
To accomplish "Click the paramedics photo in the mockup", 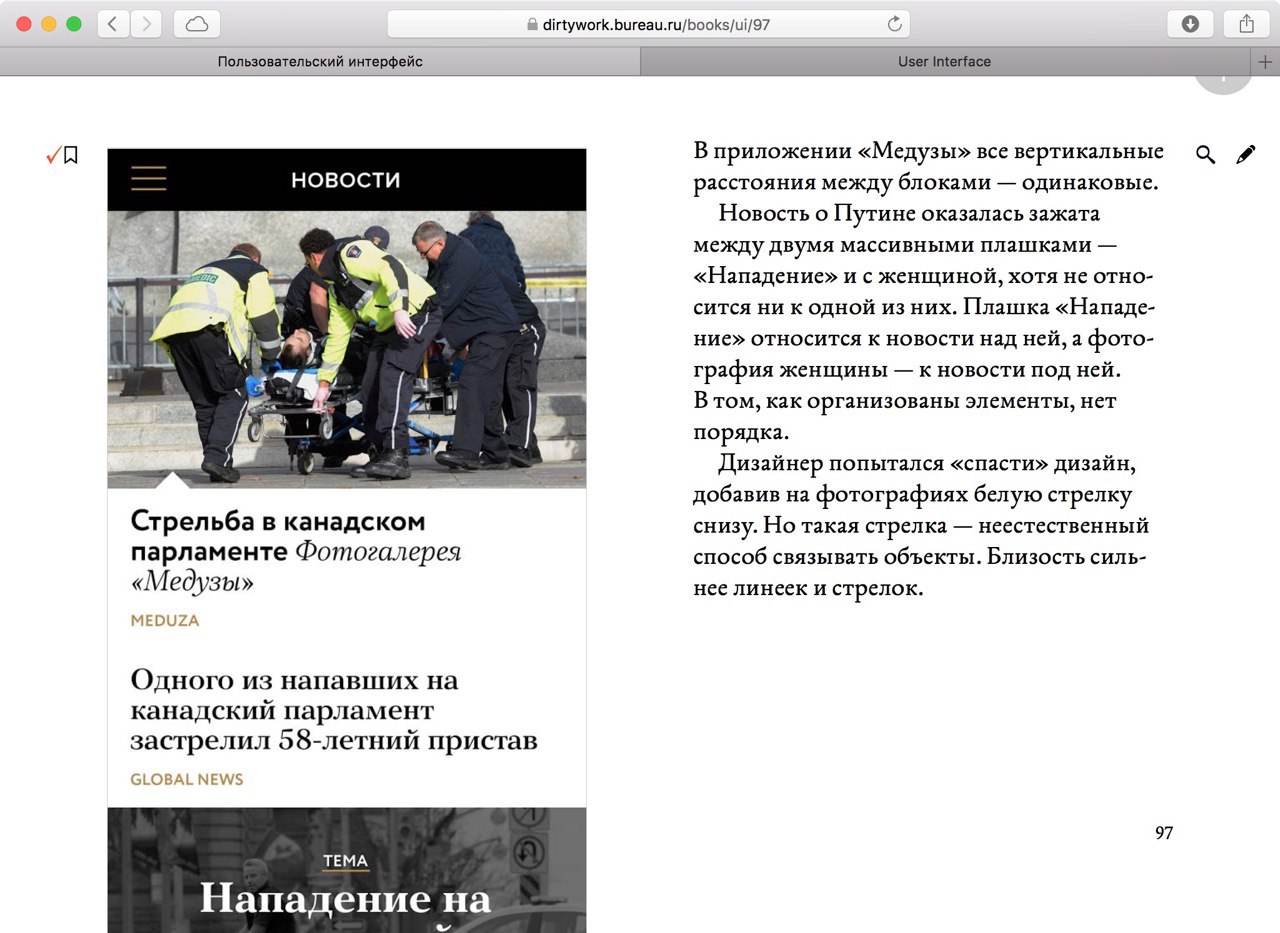I will coord(347,349).
